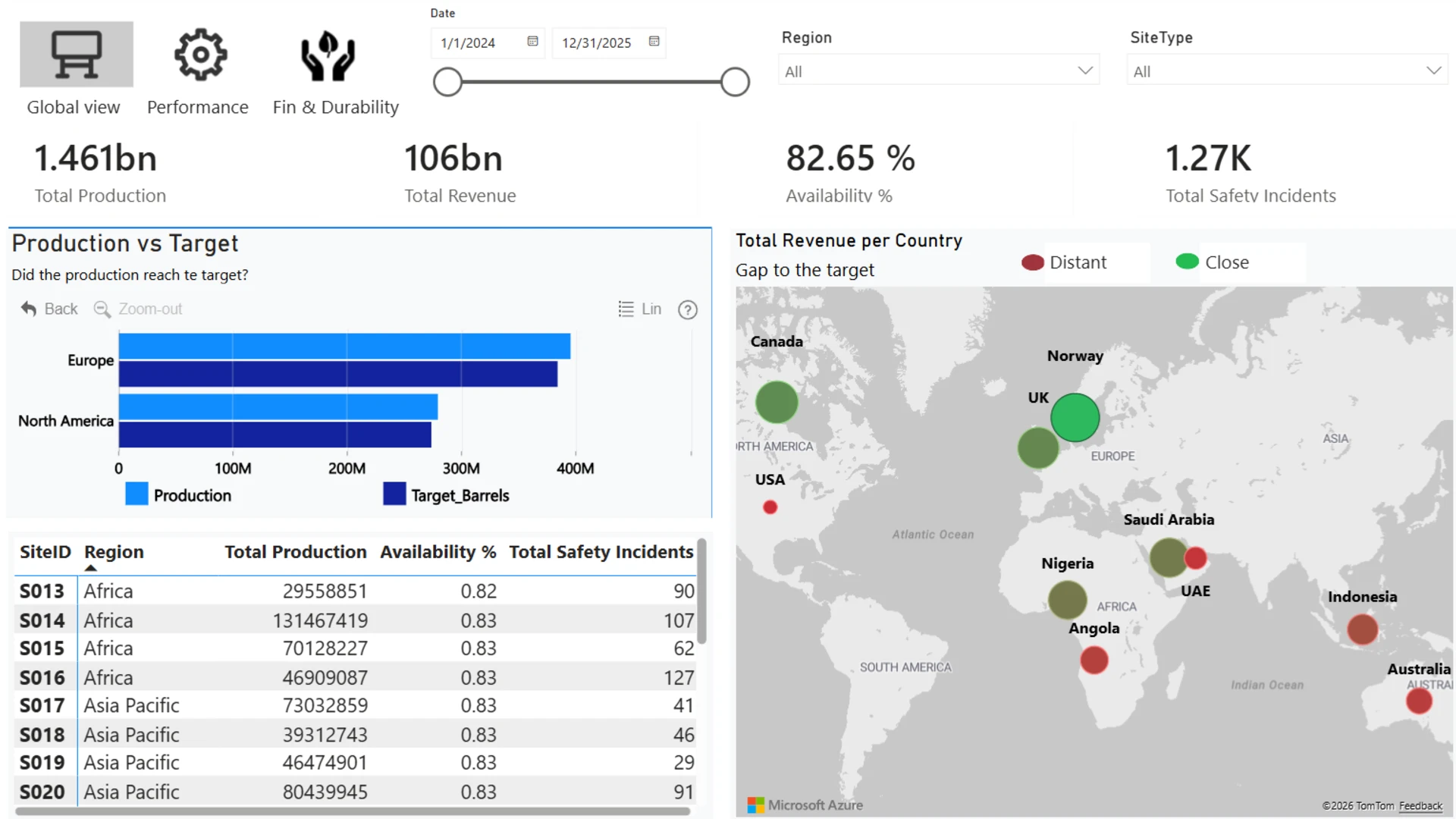The width and height of the screenshot is (1456, 819).
Task: Sort by Total Safety Incidents column
Action: (x=601, y=552)
